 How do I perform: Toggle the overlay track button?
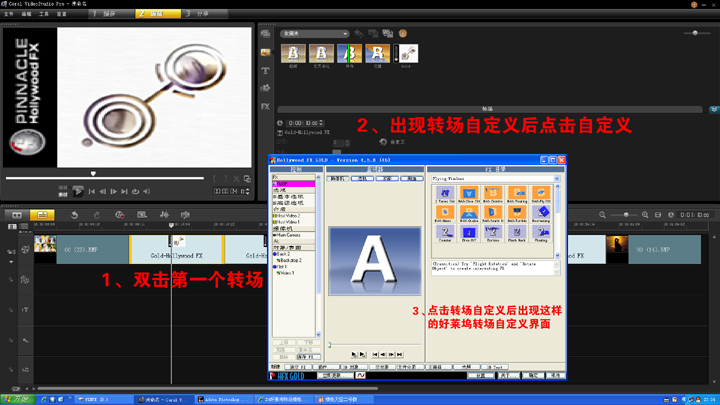point(25,279)
